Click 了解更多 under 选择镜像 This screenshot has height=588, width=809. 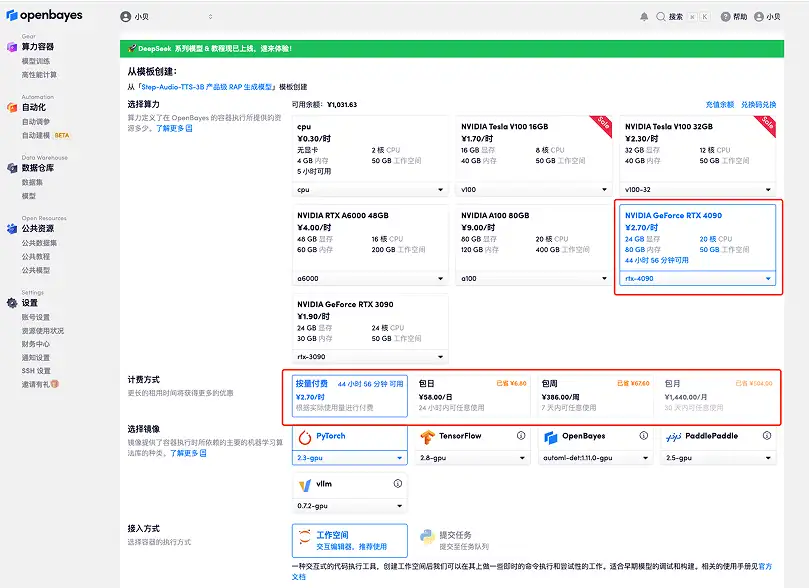point(184,453)
